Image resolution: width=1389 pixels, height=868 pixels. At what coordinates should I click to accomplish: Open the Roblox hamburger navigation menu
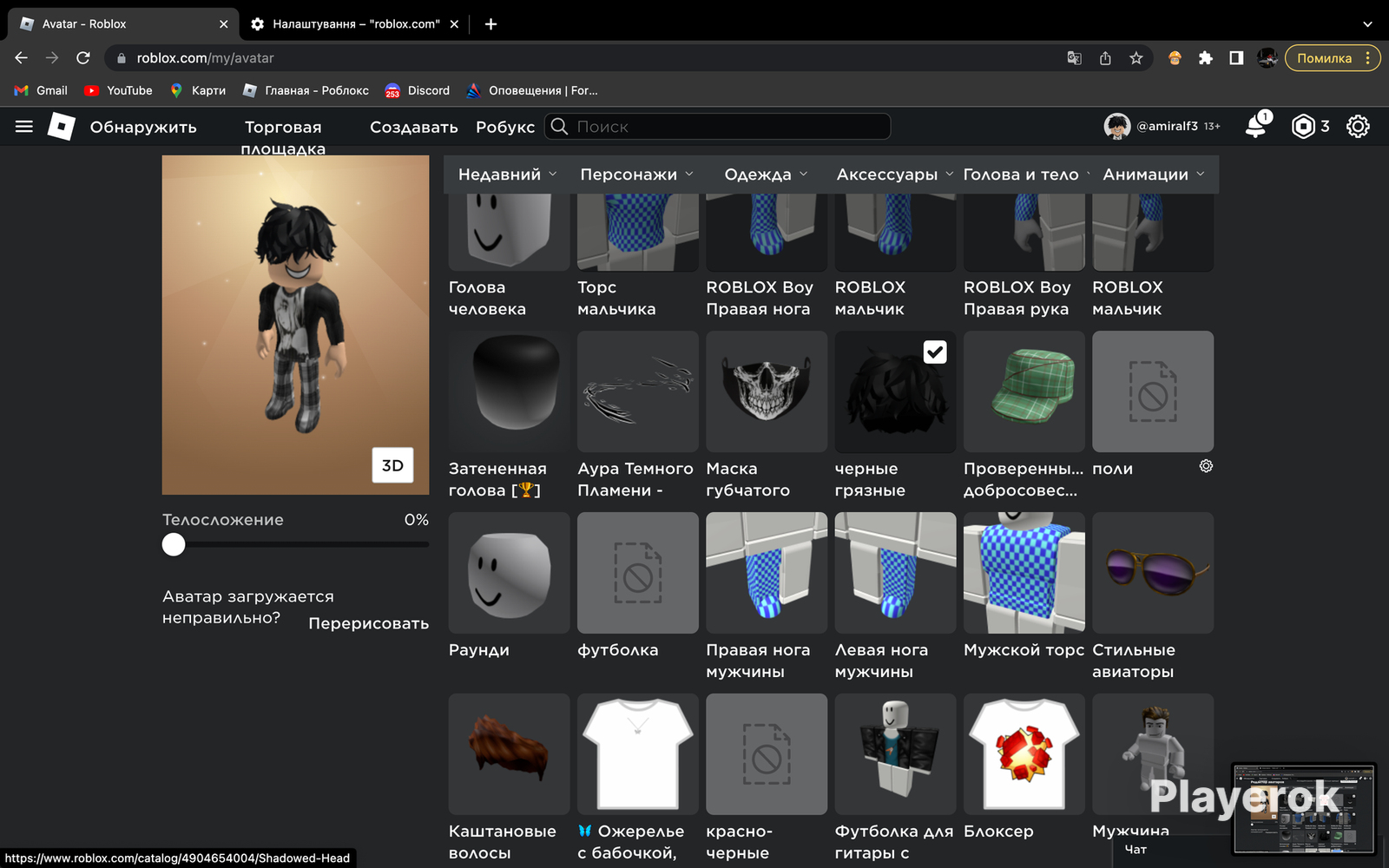pyautogui.click(x=24, y=127)
